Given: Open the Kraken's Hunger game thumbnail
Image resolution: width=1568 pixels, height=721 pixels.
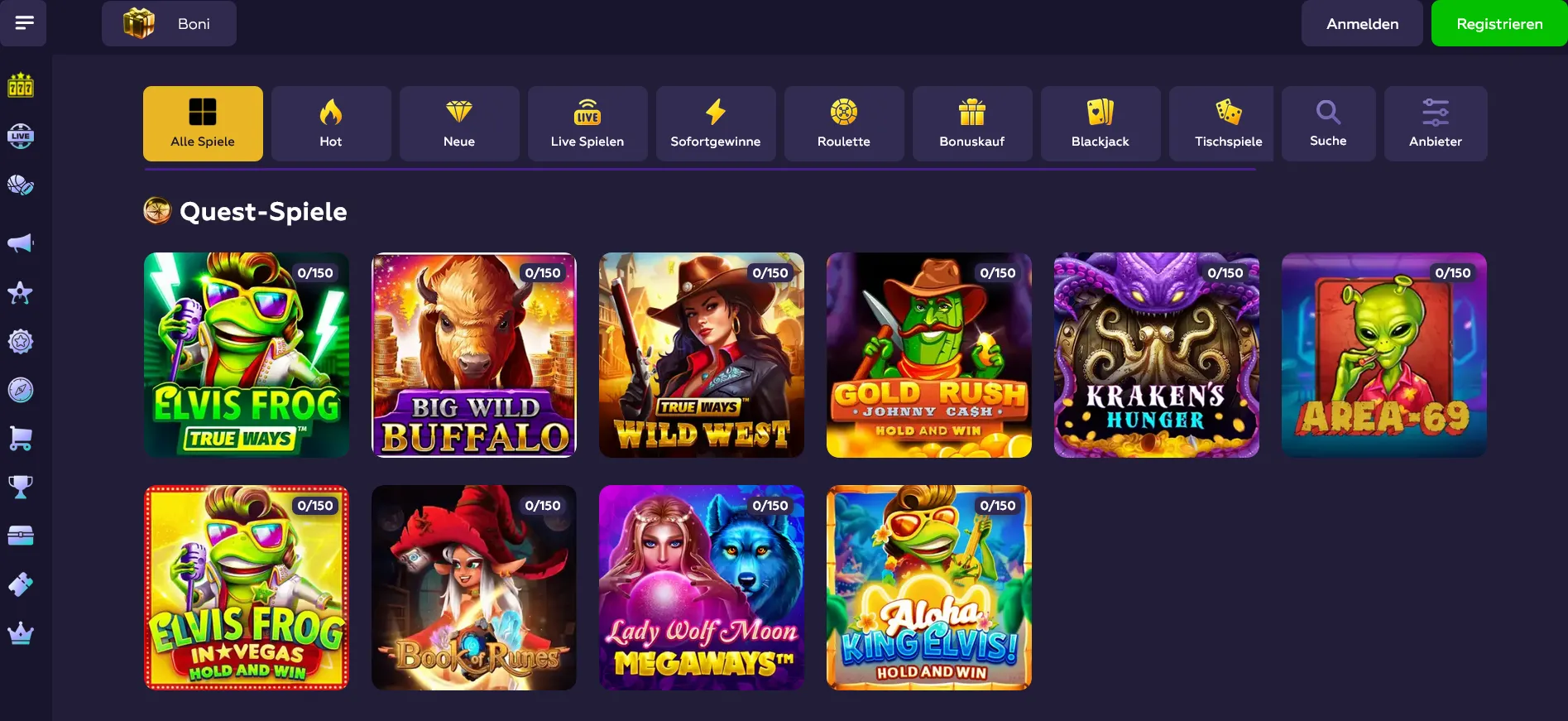Looking at the screenshot, I should (1156, 355).
